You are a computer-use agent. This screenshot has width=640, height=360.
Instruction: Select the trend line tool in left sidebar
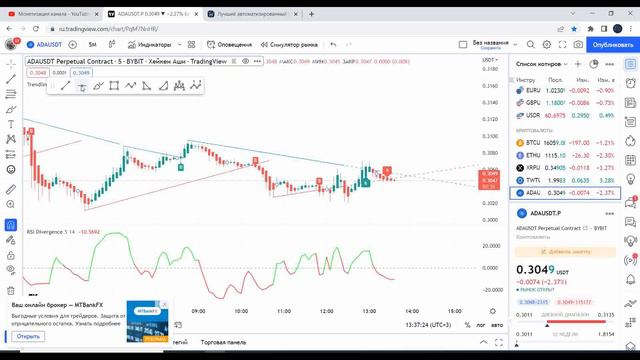click(11, 79)
